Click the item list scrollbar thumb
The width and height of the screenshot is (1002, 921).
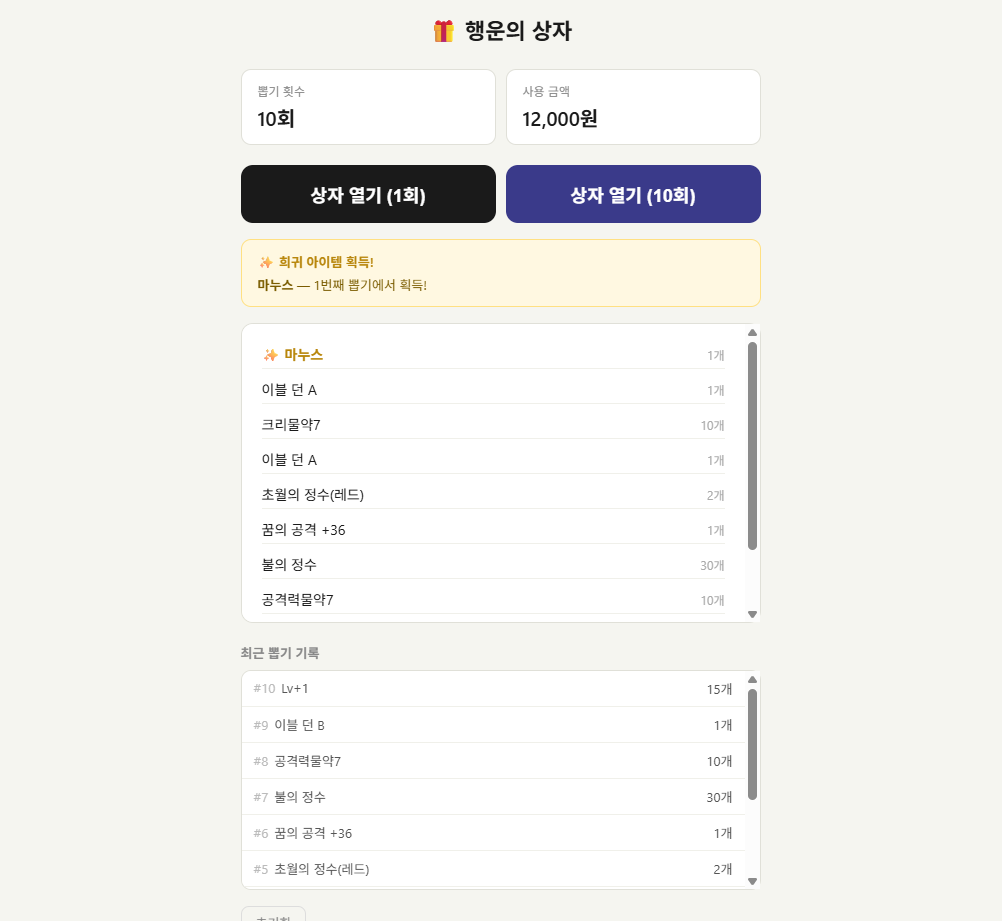752,445
